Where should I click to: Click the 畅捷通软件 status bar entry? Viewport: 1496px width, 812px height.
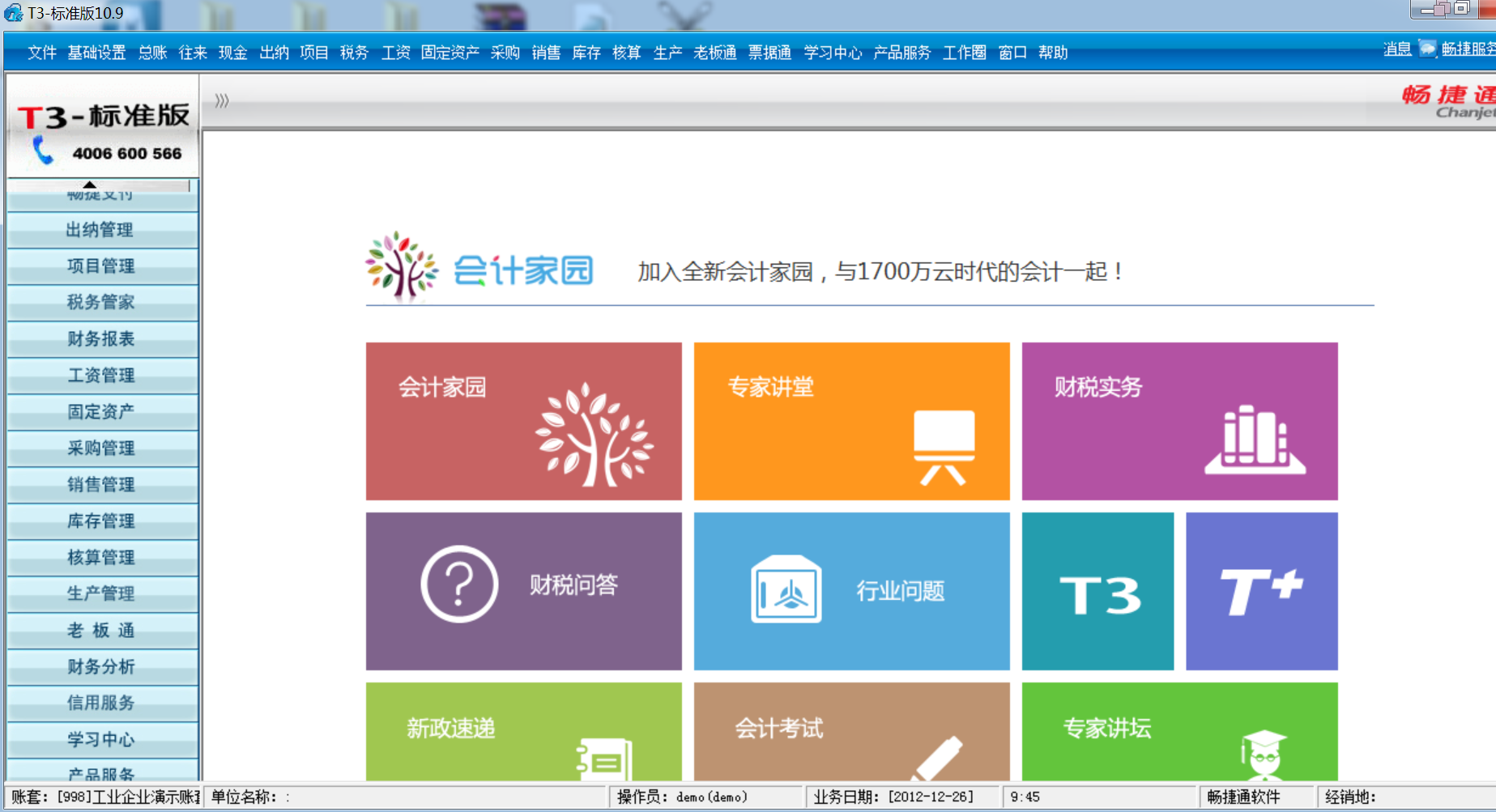1255,797
